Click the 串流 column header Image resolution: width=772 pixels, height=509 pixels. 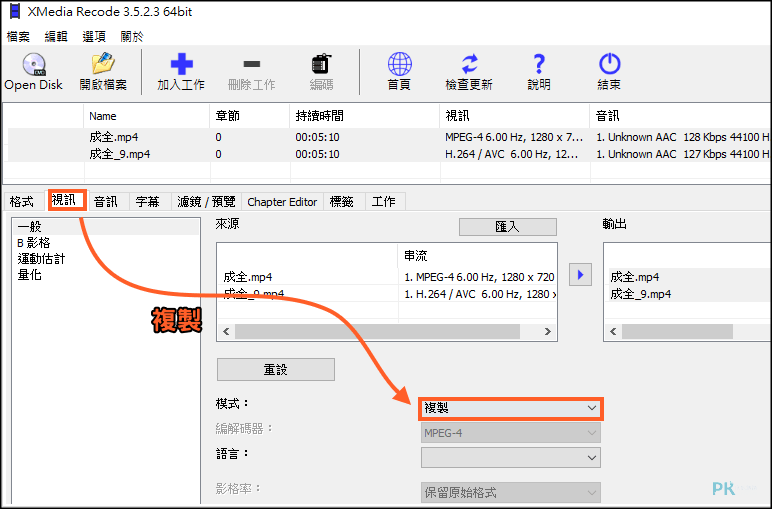point(477,256)
